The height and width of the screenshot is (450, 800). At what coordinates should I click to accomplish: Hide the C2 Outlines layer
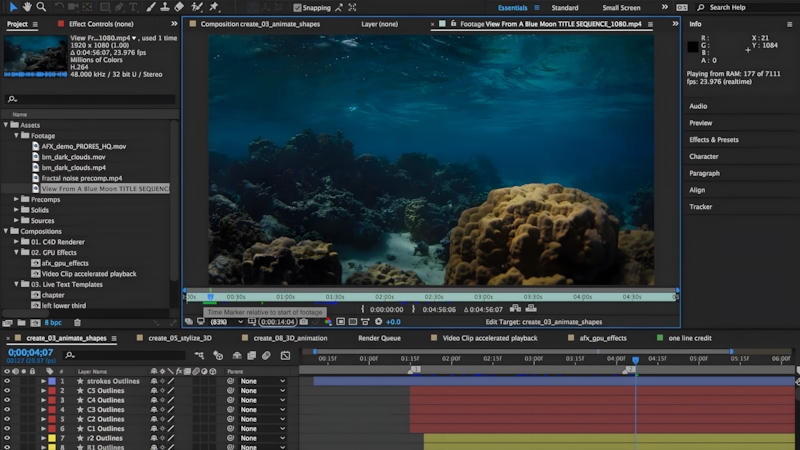(7, 419)
